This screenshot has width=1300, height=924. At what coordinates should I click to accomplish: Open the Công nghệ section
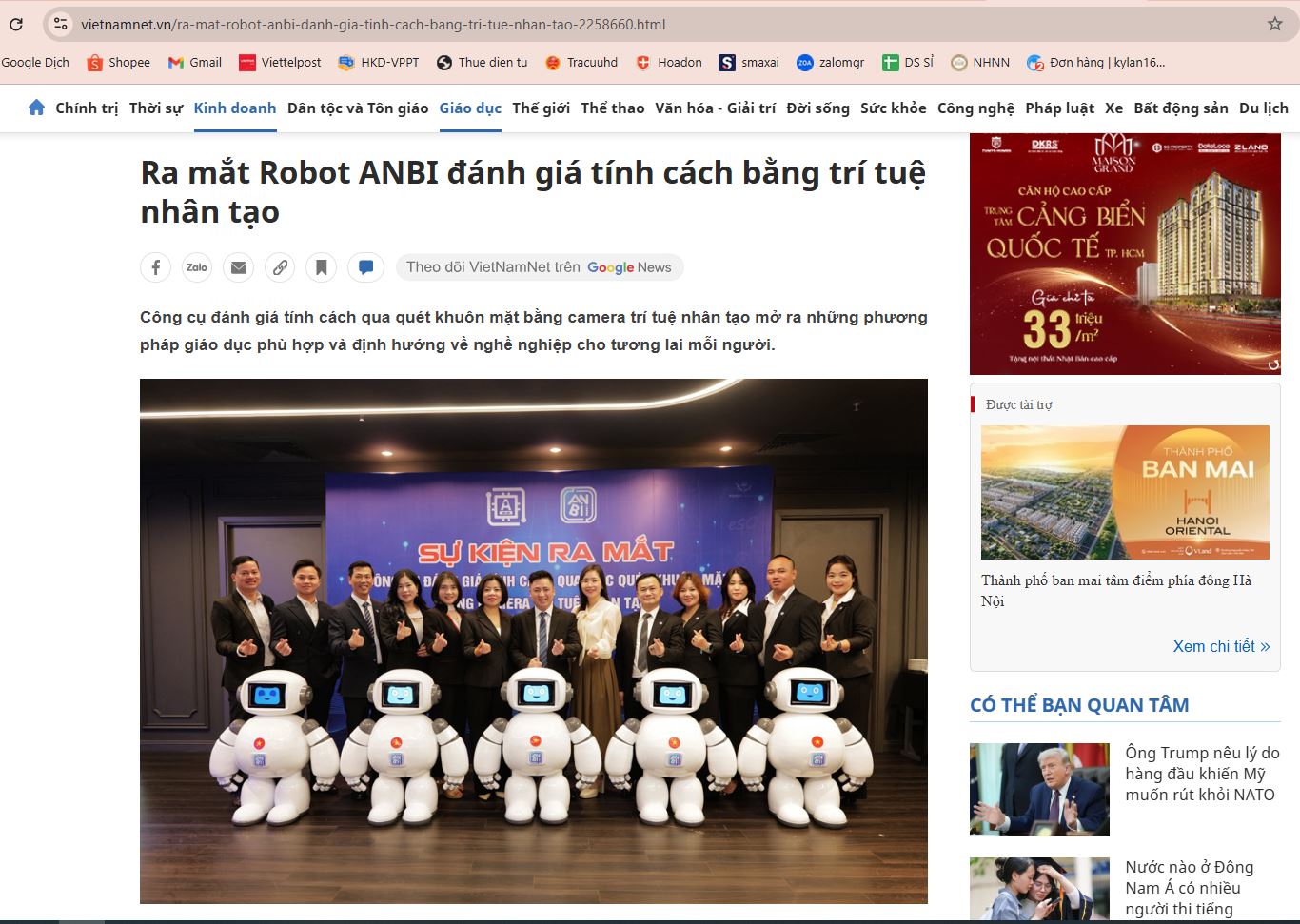point(975,108)
